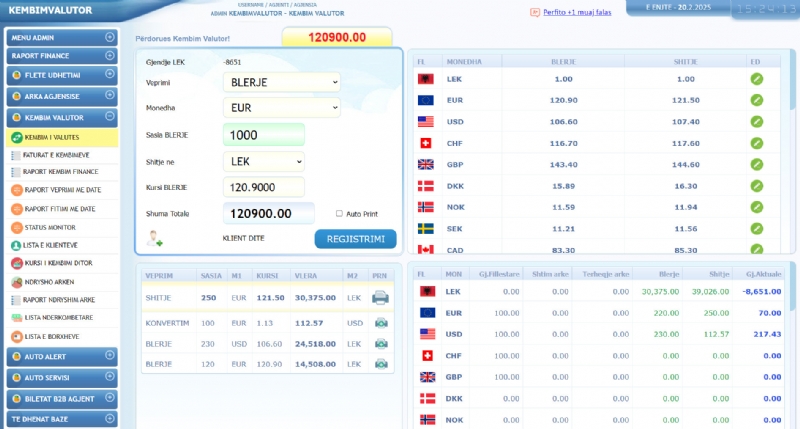
Task: Click the Kursi i Kembimi Ditor icon
Action: click(x=17, y=263)
